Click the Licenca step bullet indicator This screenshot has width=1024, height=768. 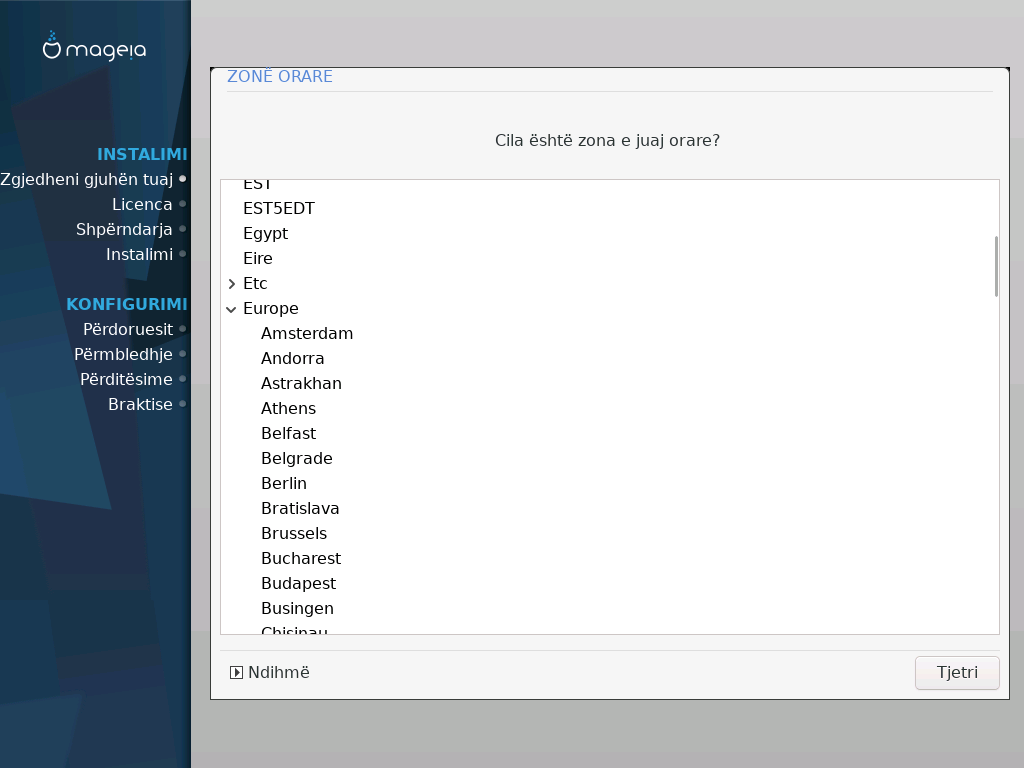183,204
